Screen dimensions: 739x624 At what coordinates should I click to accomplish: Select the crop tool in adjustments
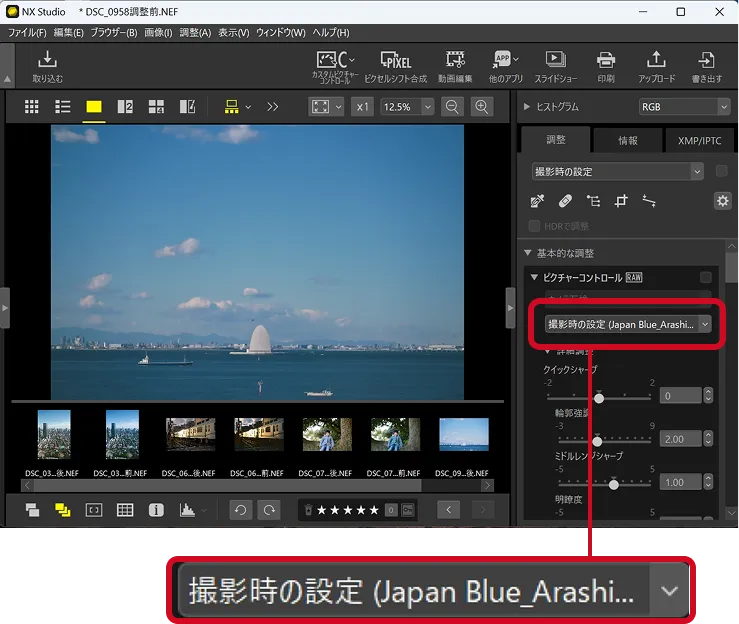click(x=621, y=201)
